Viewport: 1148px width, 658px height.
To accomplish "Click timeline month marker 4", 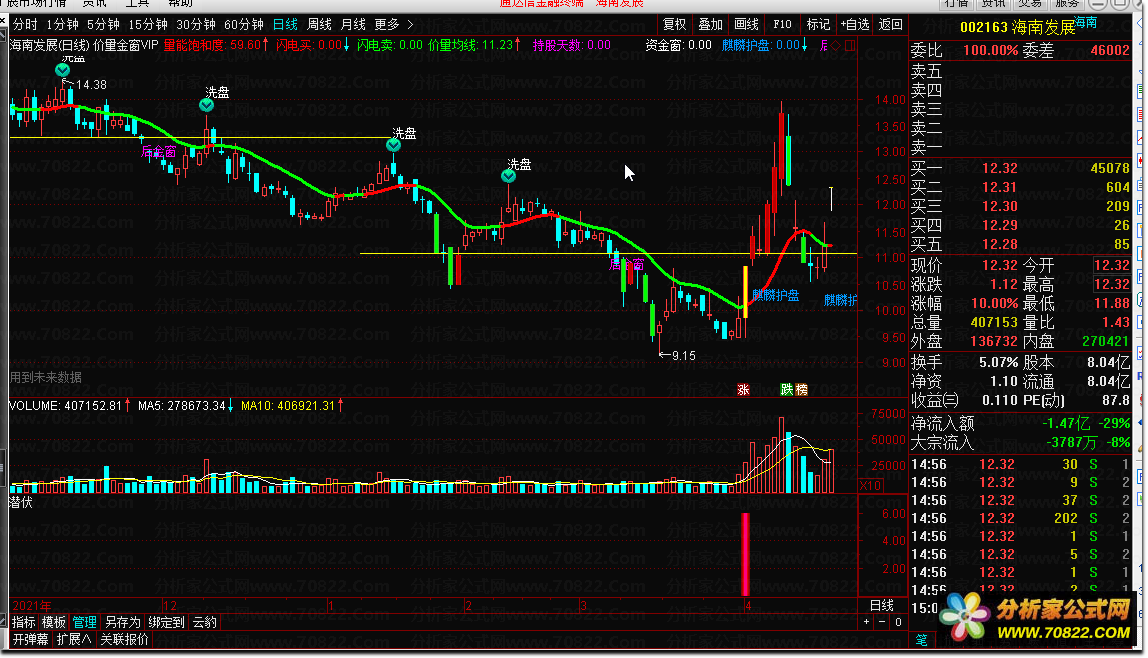I will click(x=748, y=606).
